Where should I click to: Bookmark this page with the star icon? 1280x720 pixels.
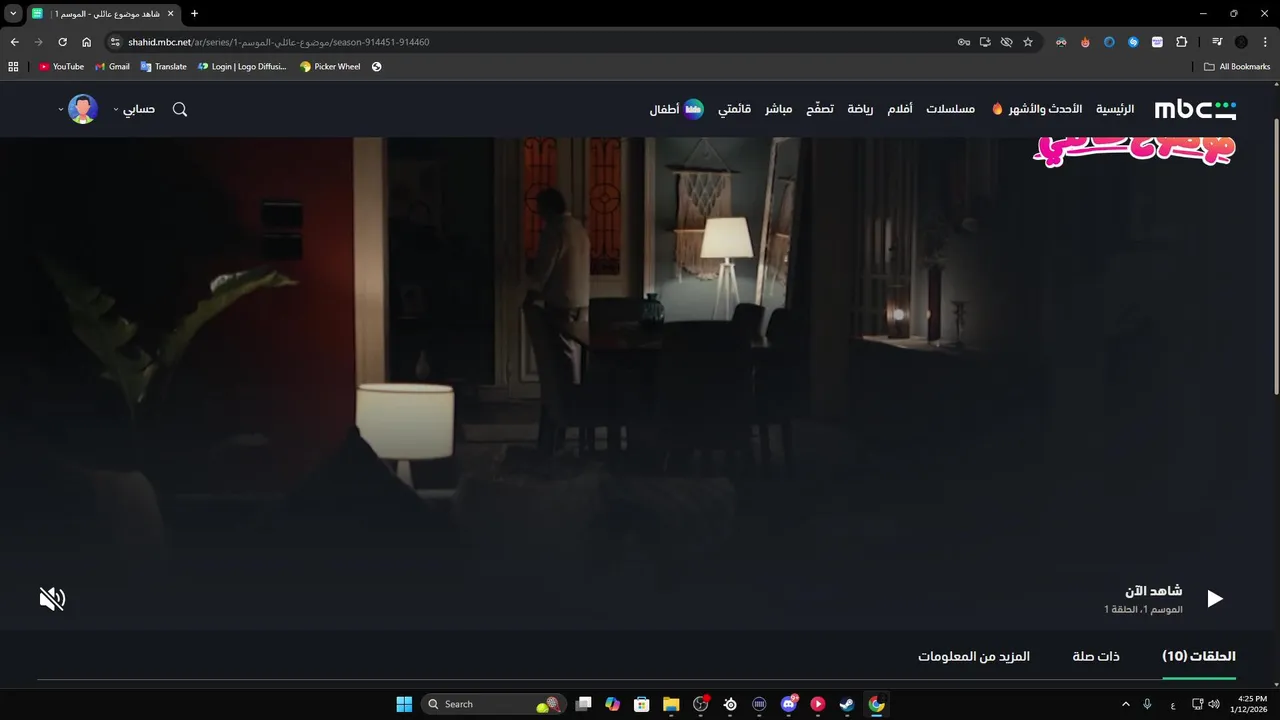click(1027, 42)
